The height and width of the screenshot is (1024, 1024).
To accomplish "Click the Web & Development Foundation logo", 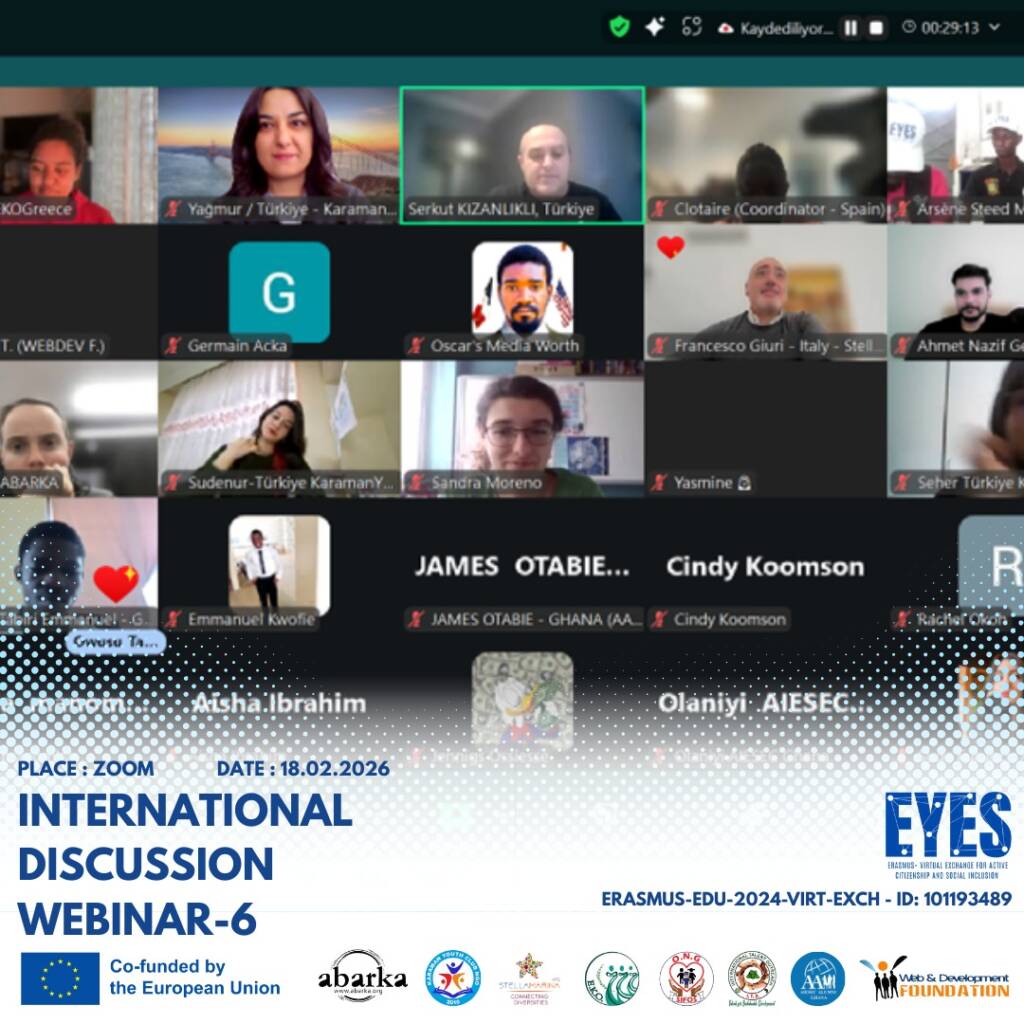I will pos(934,978).
